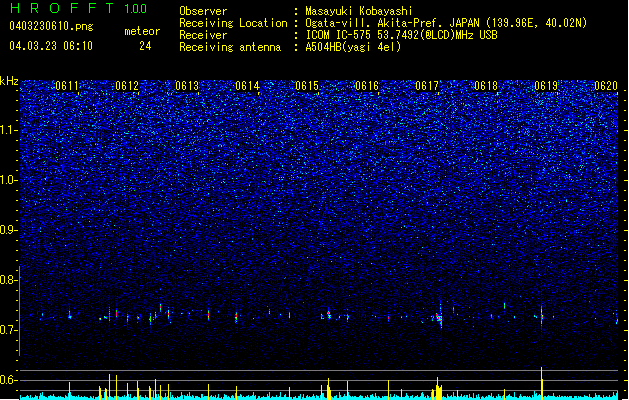629x400 pixels.
Task: Click the Observer label
Action: 203,11
